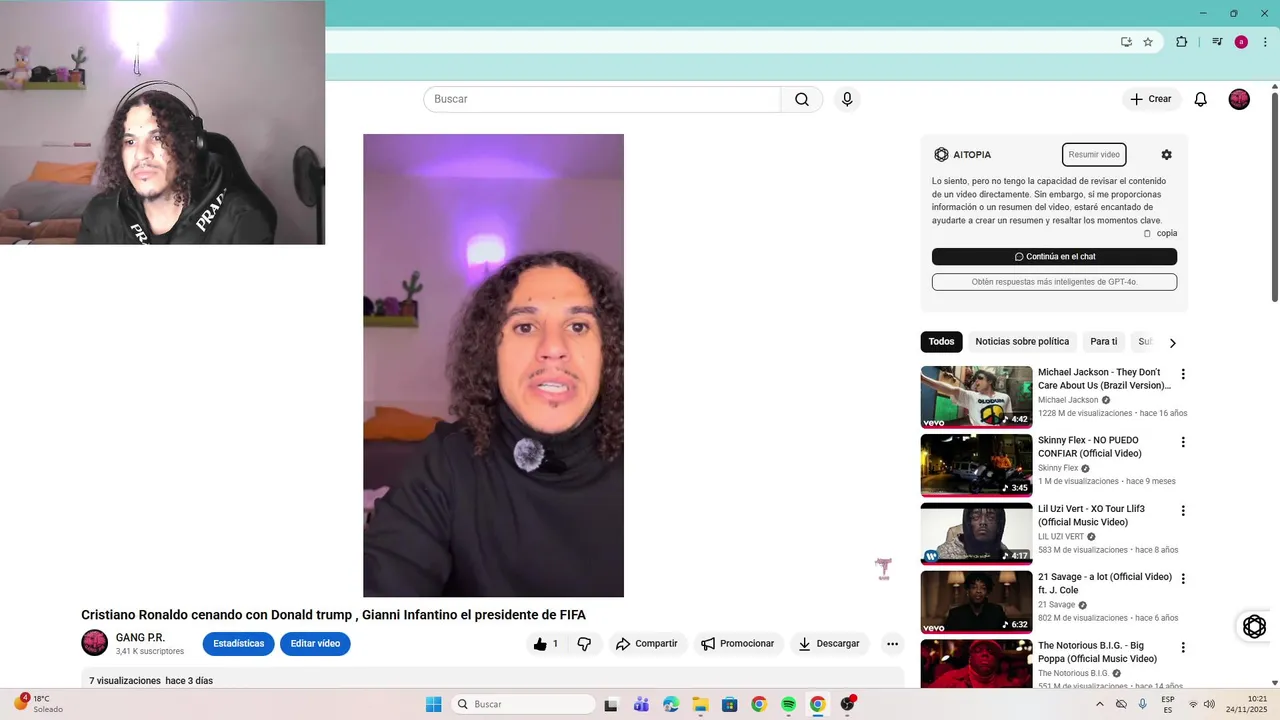Screen dimensions: 1280x720
Task: Click the page vertical scrollbar
Action: [1274, 195]
